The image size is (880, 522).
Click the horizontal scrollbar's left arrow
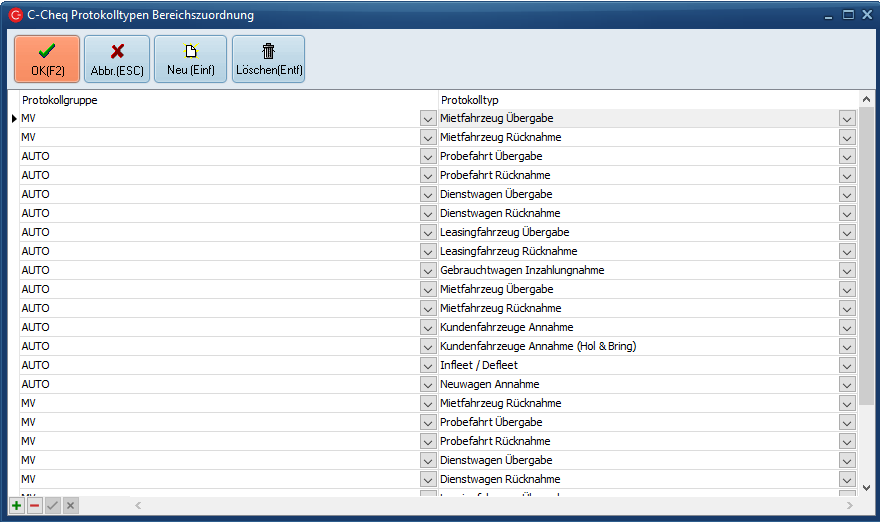[138, 506]
